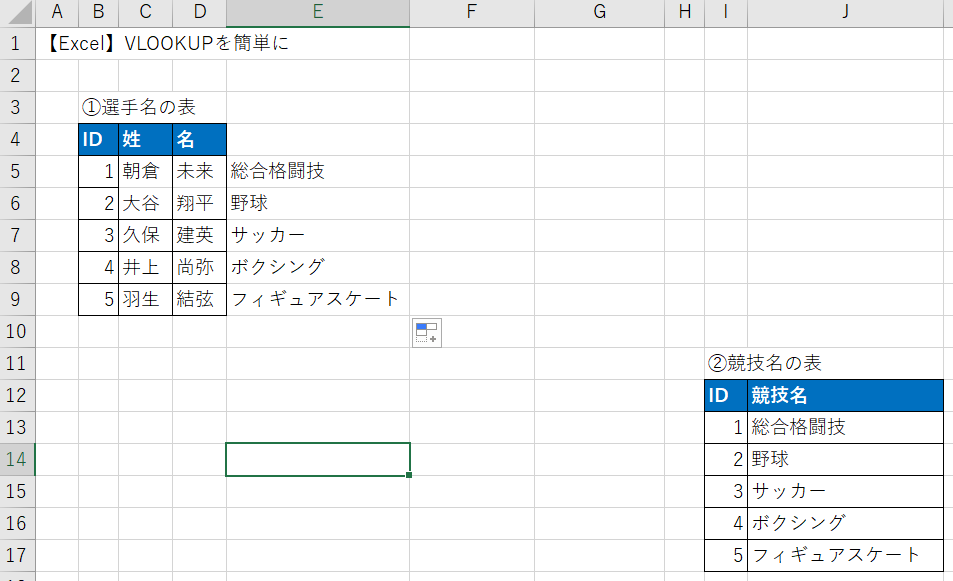Image resolution: width=953 pixels, height=581 pixels.
Task: Select column A header
Action: 57,12
